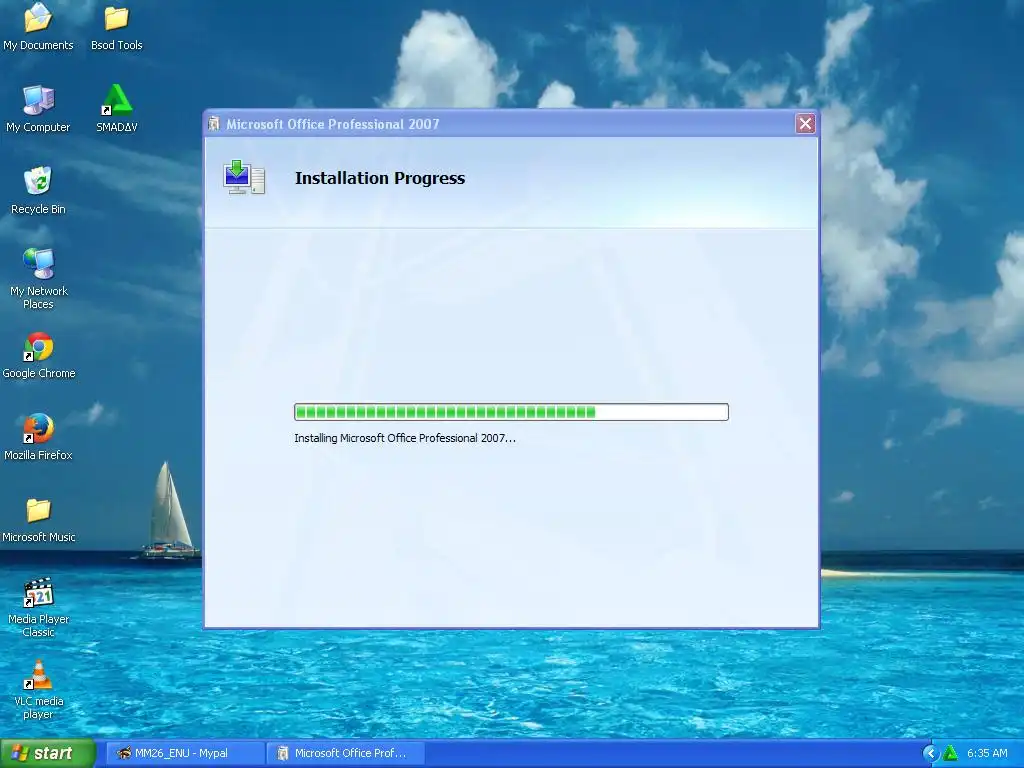The image size is (1024, 768).
Task: Click the SMADAV tray icon
Action: (x=950, y=753)
